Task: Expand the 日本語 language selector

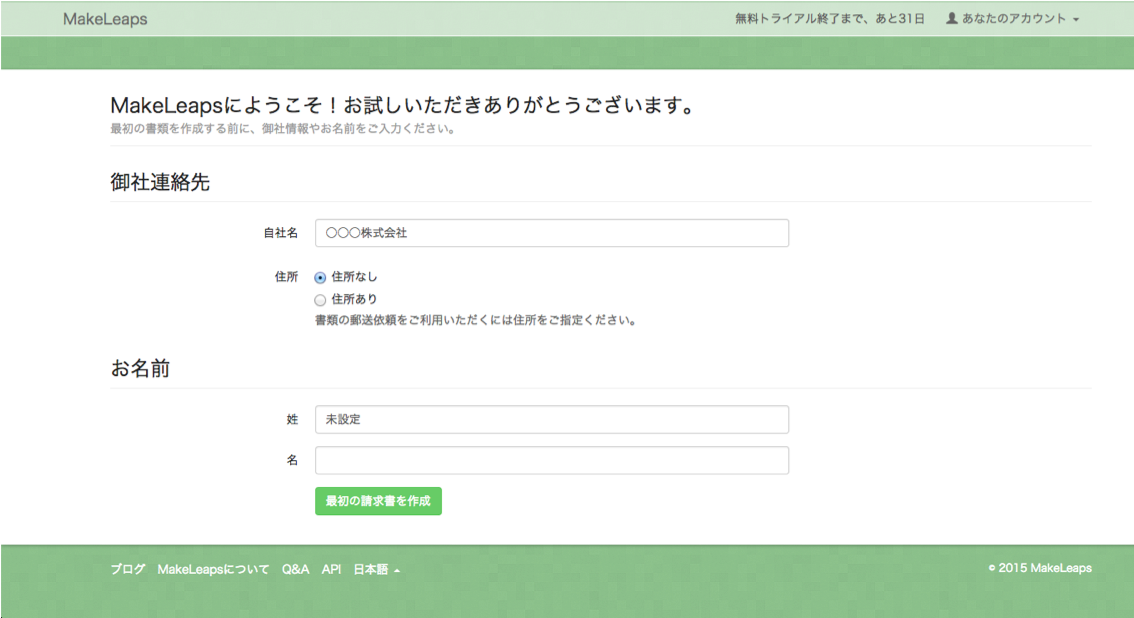Action: (376, 570)
